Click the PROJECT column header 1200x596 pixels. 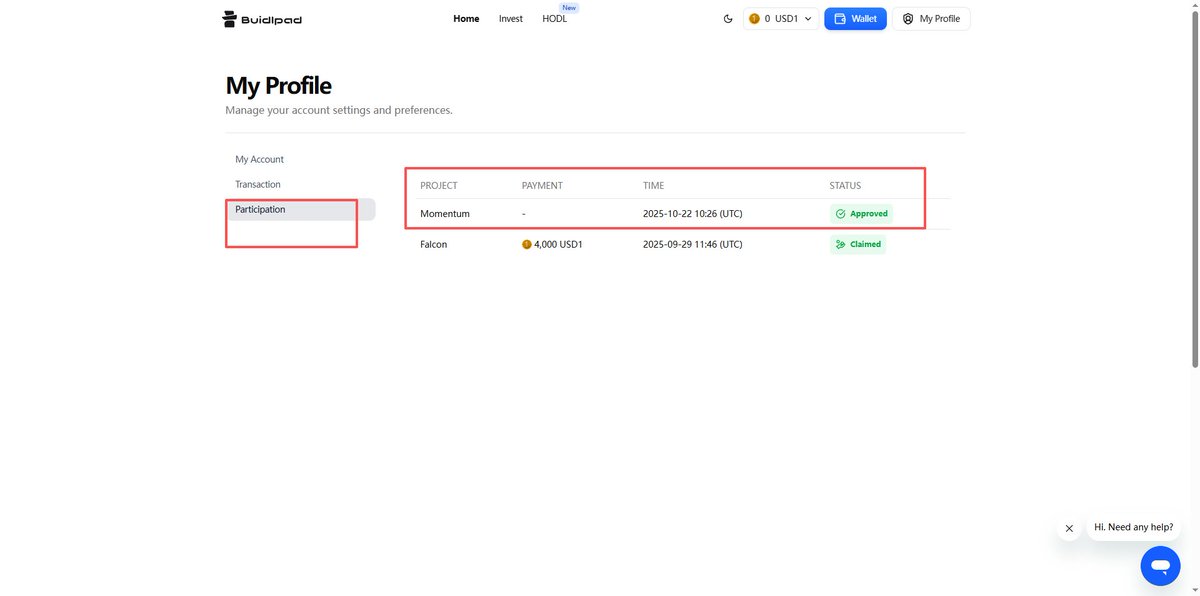click(439, 186)
